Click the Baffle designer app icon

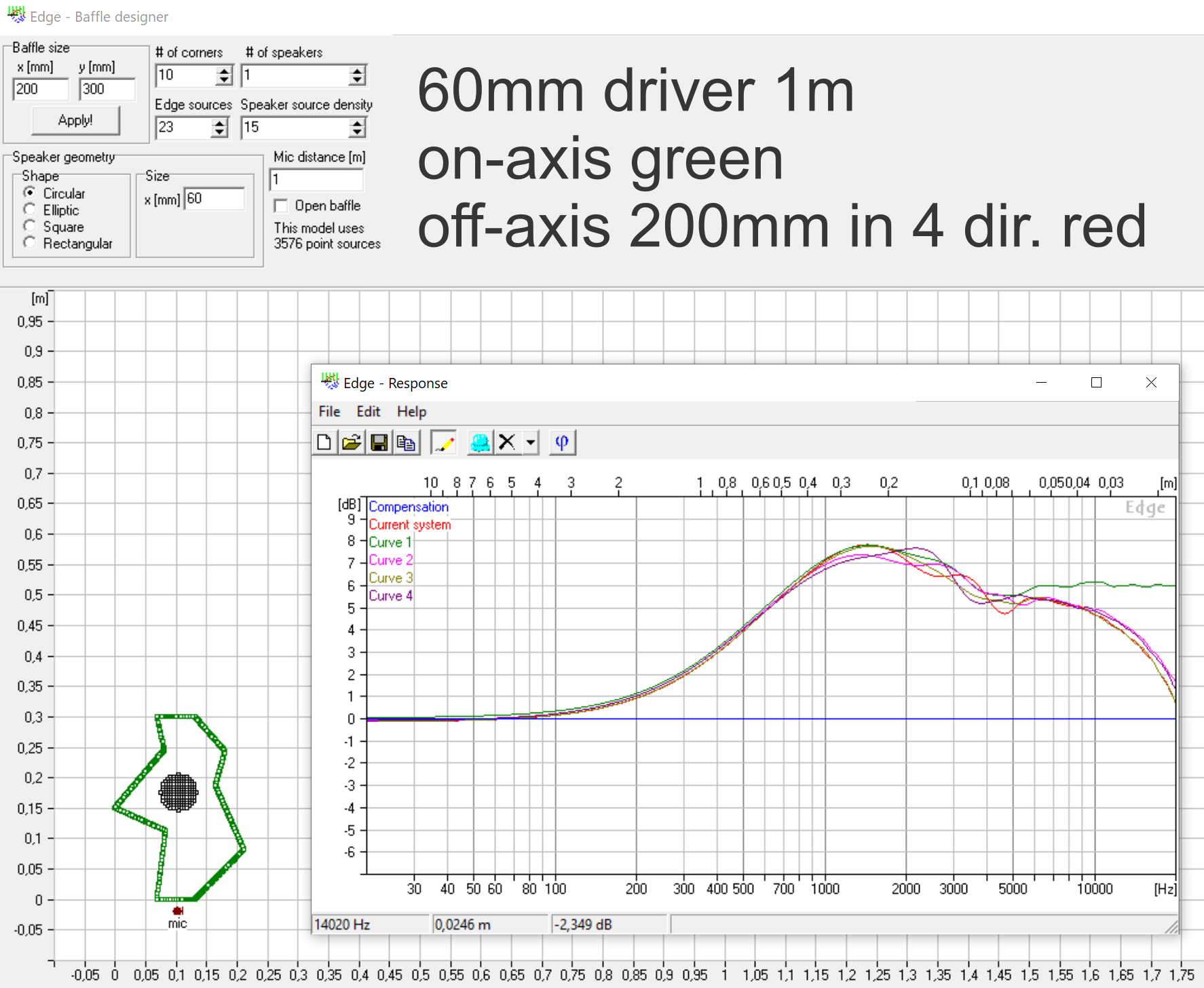click(16, 15)
